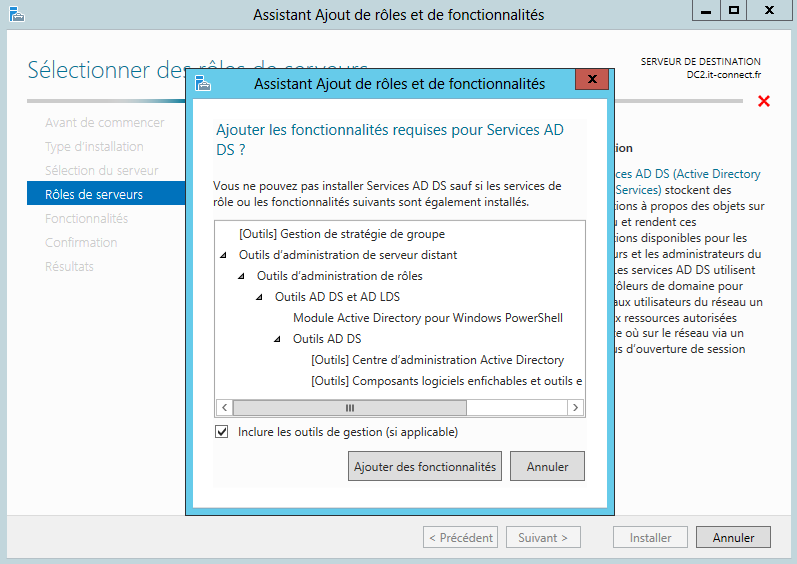Close the required features dialog with red X
The width and height of the screenshot is (797, 564).
point(593,79)
